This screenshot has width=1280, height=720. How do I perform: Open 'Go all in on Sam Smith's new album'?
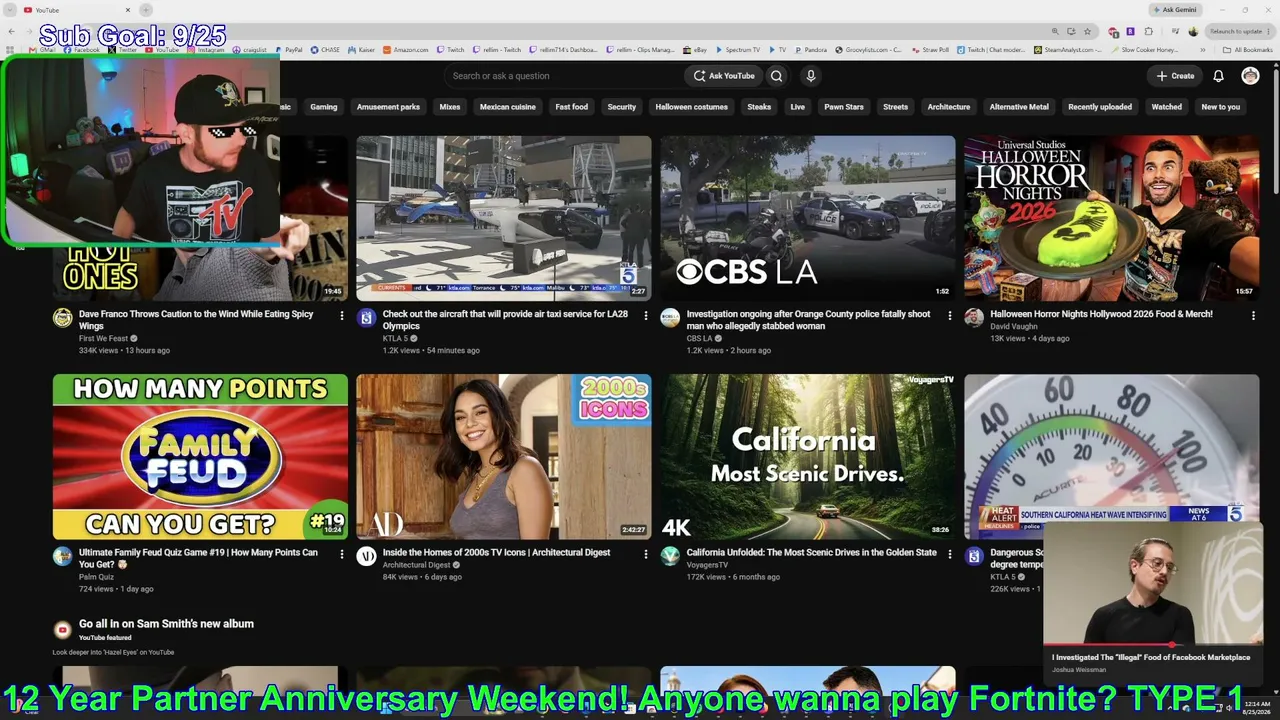166,624
